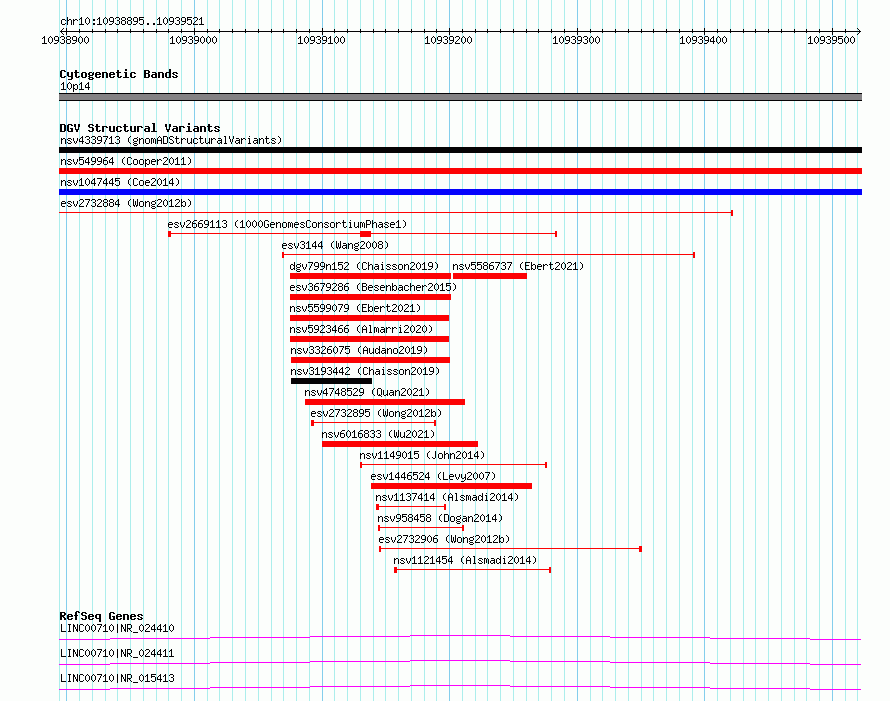The height and width of the screenshot is (701, 890).
Task: Open the LINC00710|NR_015413 gene label
Action: click(x=117, y=678)
